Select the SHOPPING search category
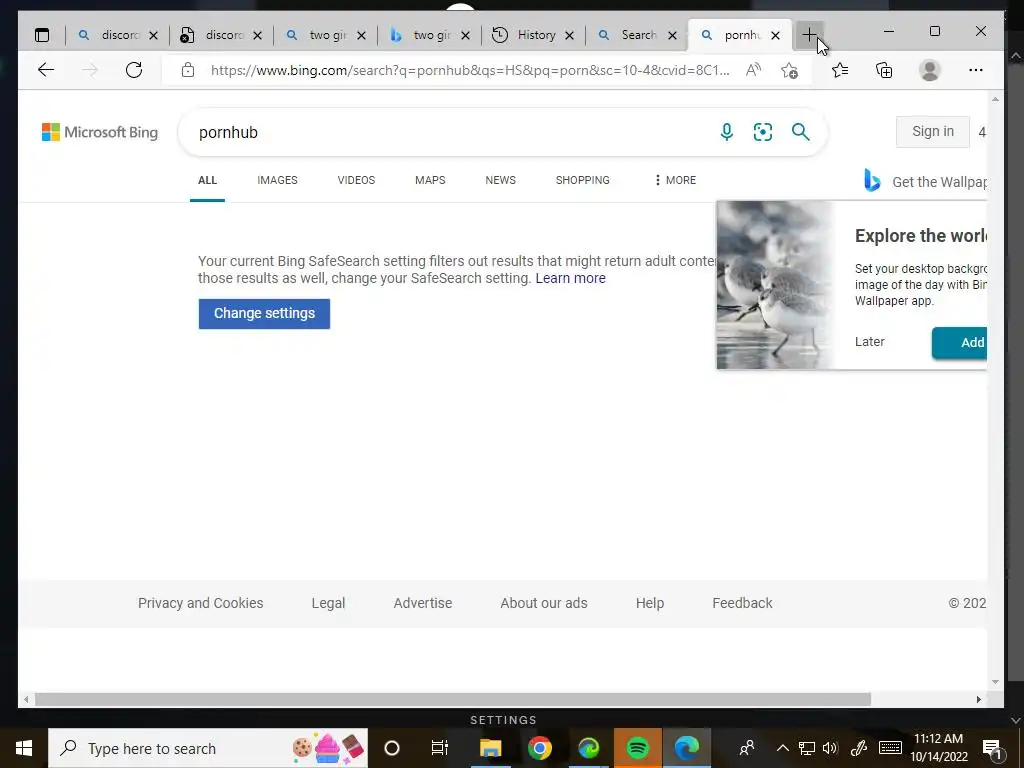 point(583,180)
